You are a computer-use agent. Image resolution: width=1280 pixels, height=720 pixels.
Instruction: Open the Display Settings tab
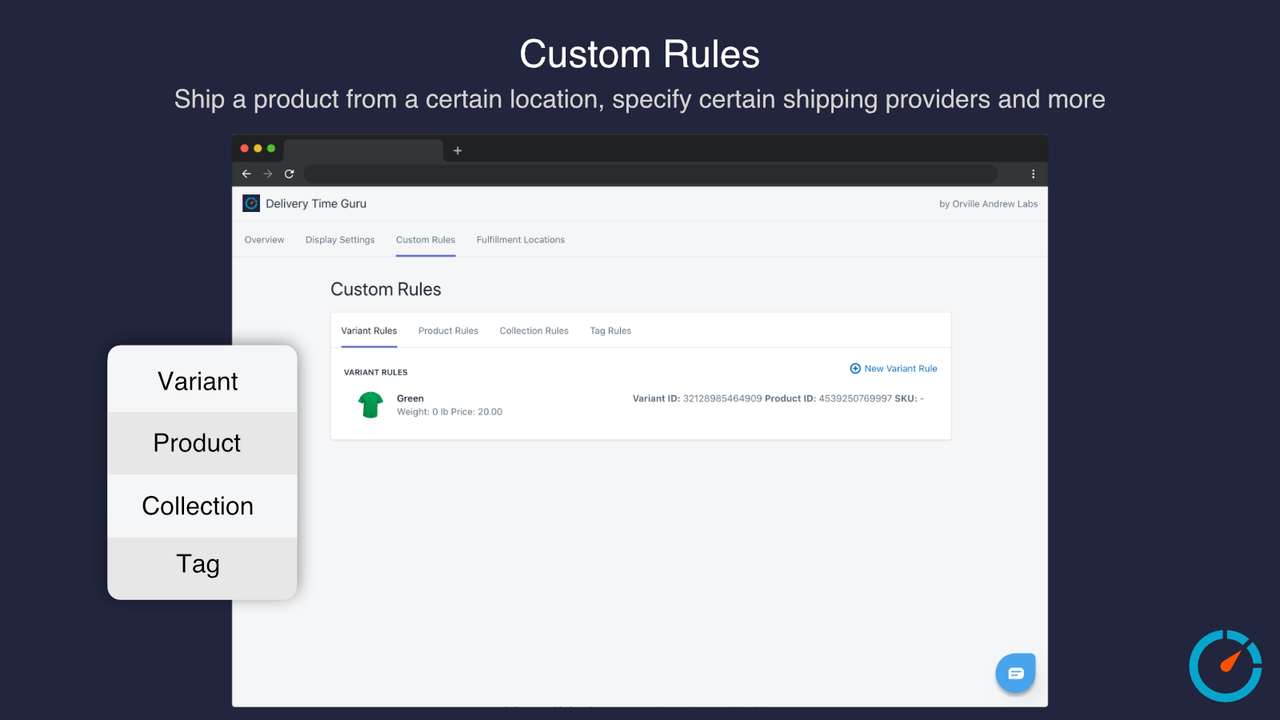click(x=340, y=240)
